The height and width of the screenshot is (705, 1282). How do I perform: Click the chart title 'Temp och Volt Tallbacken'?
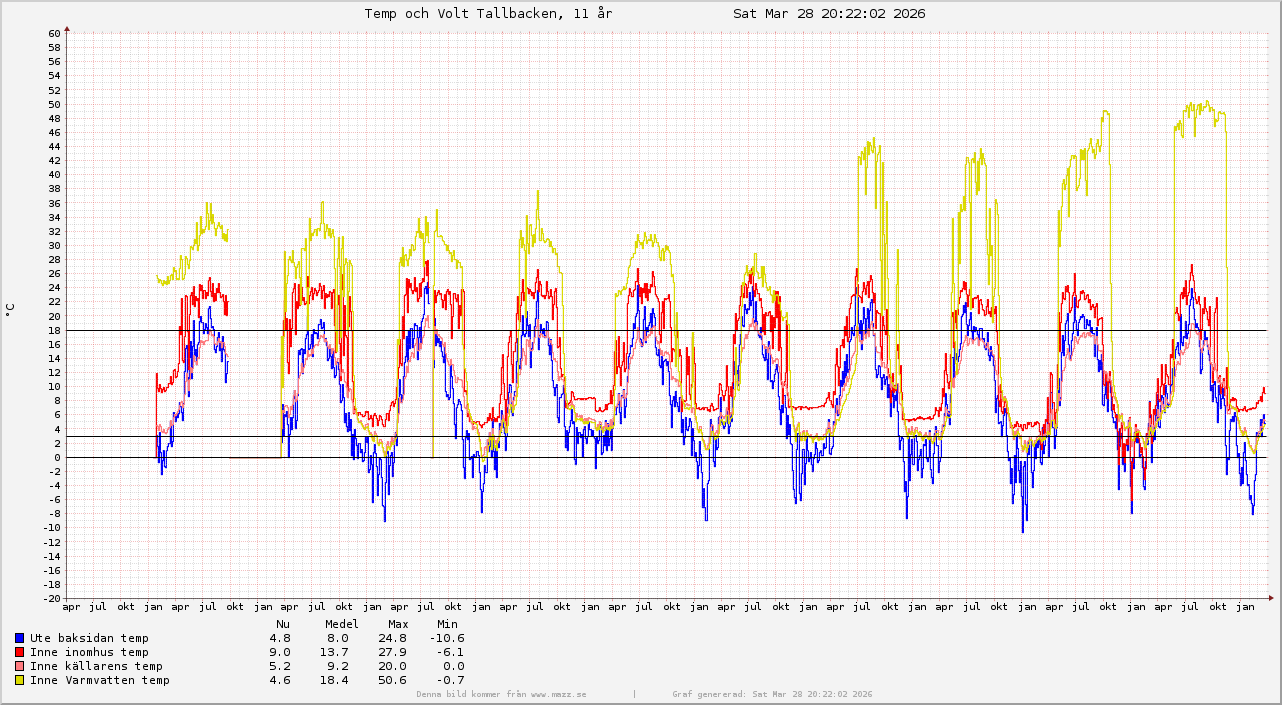[x=488, y=14]
